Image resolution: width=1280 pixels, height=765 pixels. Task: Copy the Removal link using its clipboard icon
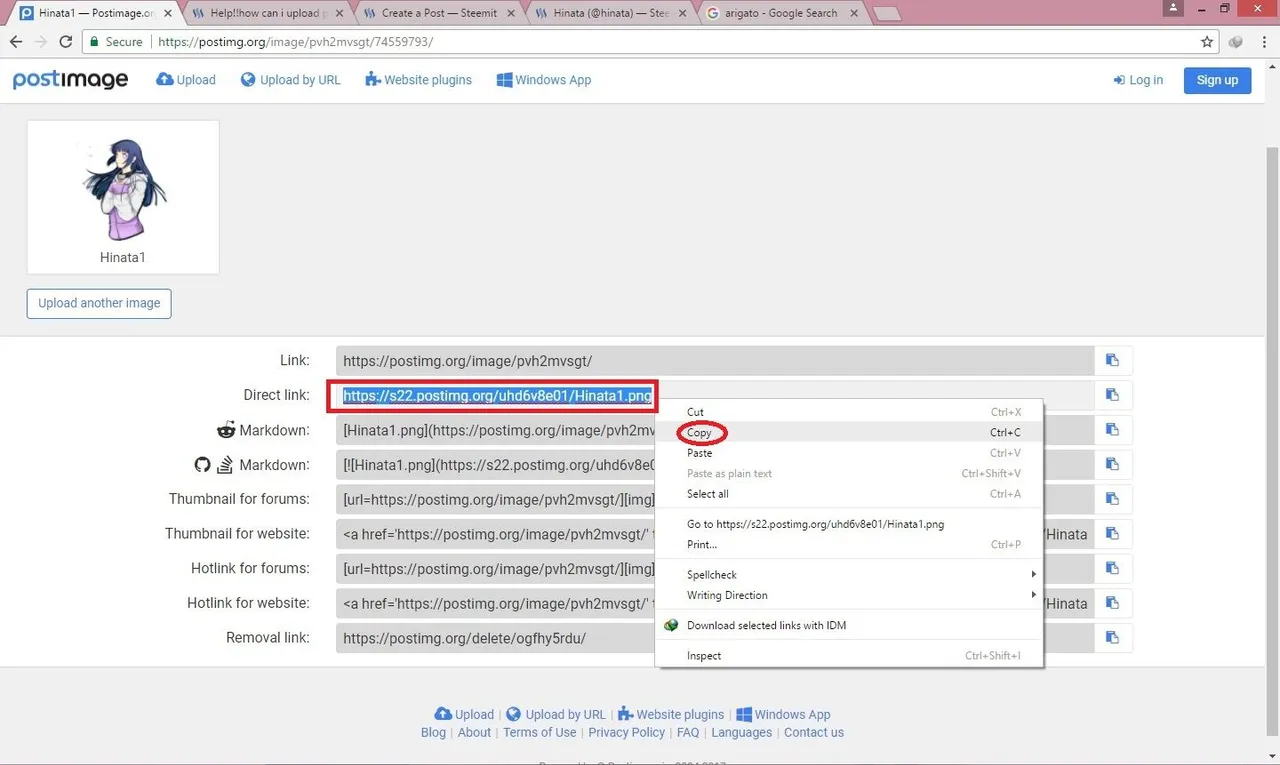pyautogui.click(x=1112, y=638)
